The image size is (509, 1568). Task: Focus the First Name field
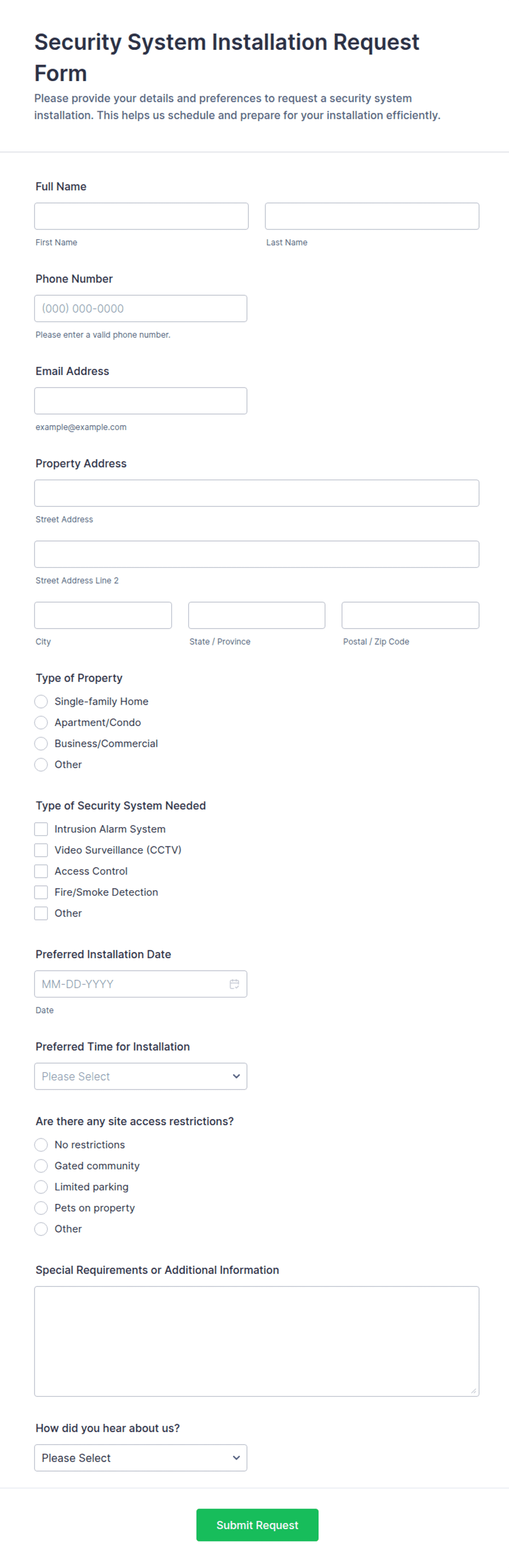tap(141, 216)
